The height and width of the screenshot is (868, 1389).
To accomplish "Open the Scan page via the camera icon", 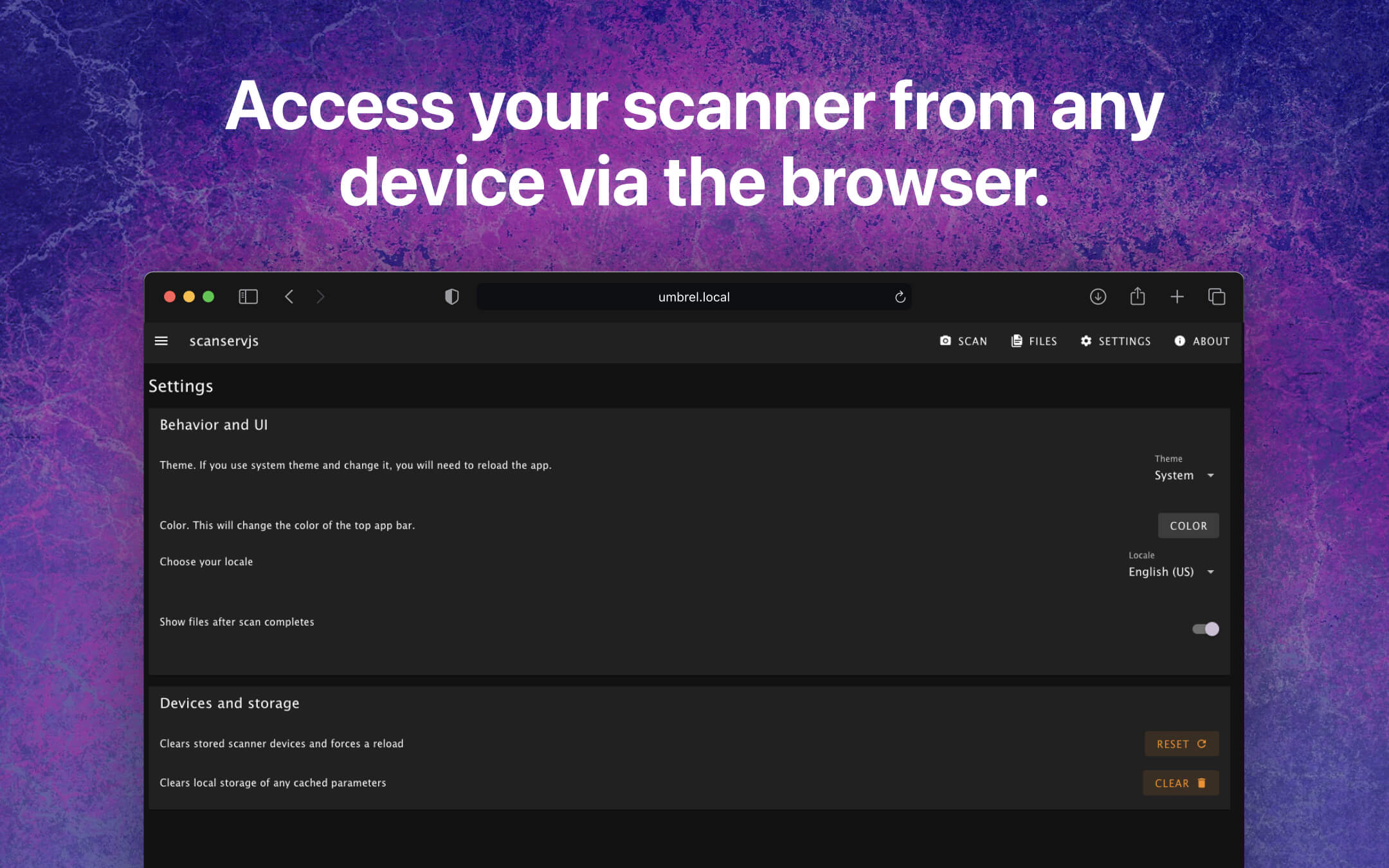I will (x=945, y=341).
